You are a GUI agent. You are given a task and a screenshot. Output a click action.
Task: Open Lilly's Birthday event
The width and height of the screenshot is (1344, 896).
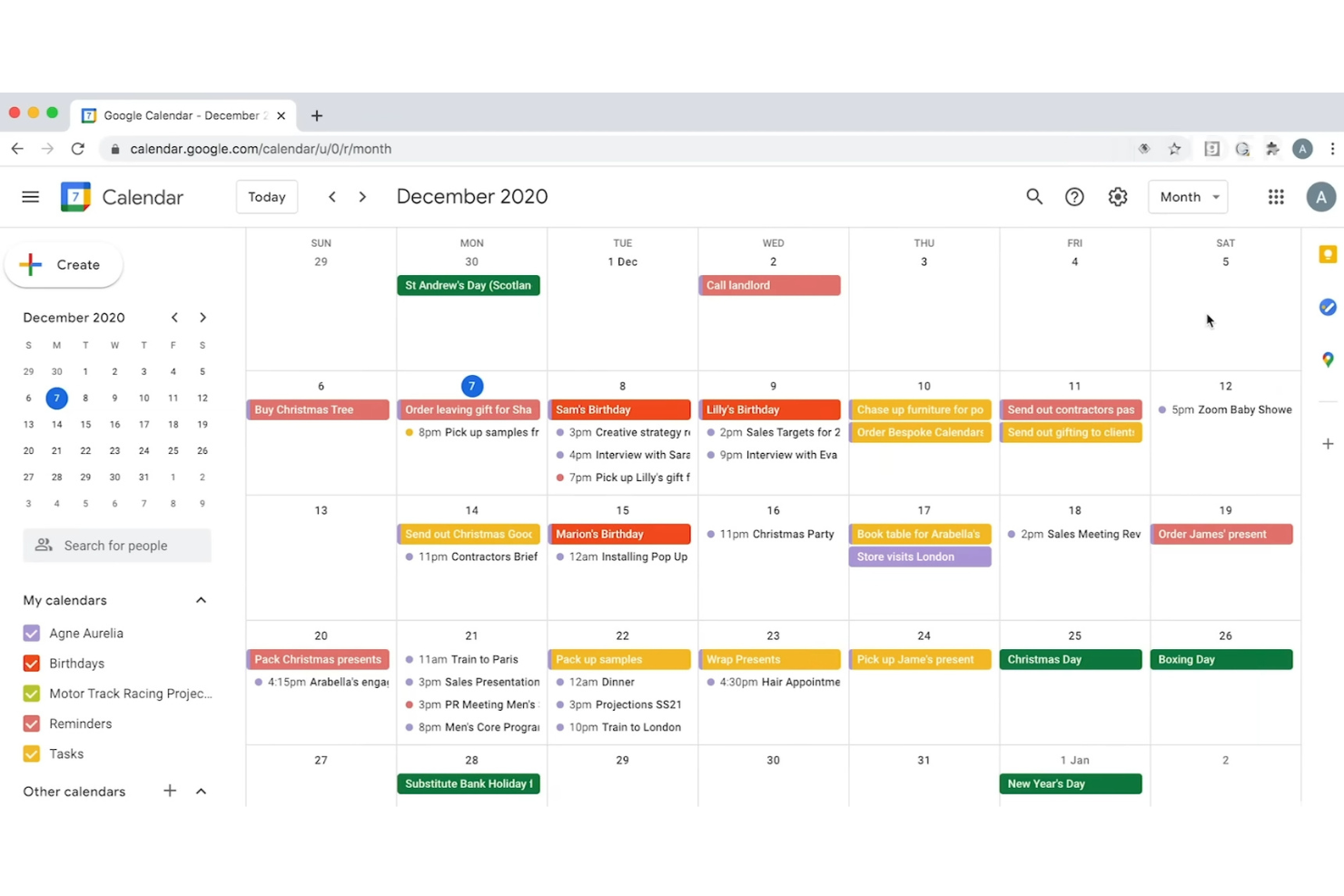tap(770, 409)
